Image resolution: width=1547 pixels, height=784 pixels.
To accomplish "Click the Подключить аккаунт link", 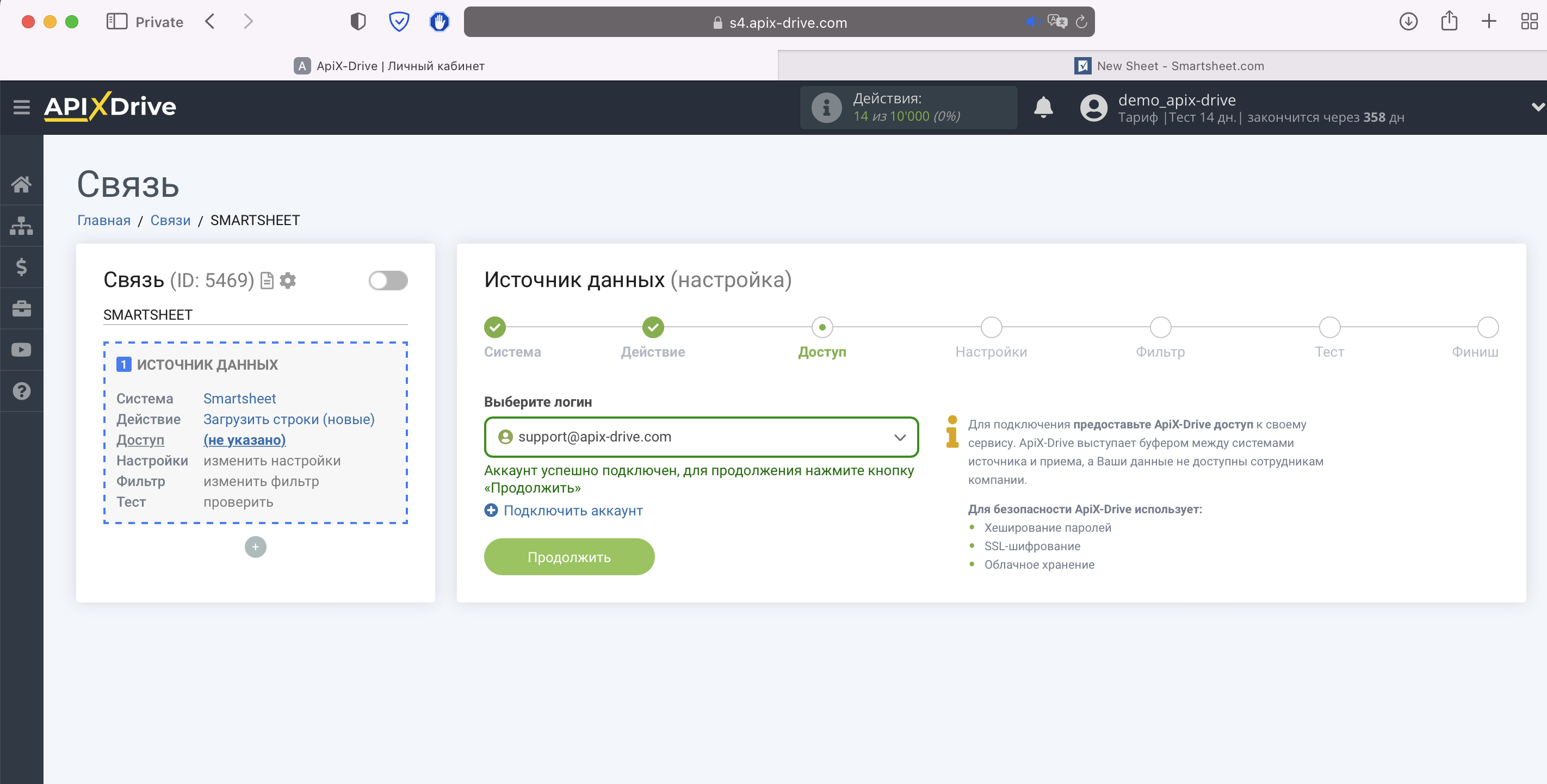I will 564,511.
